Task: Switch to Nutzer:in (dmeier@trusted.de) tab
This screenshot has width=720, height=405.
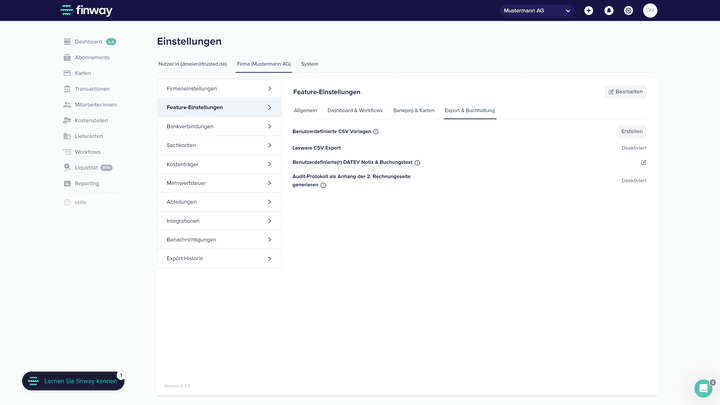Action: coord(192,64)
